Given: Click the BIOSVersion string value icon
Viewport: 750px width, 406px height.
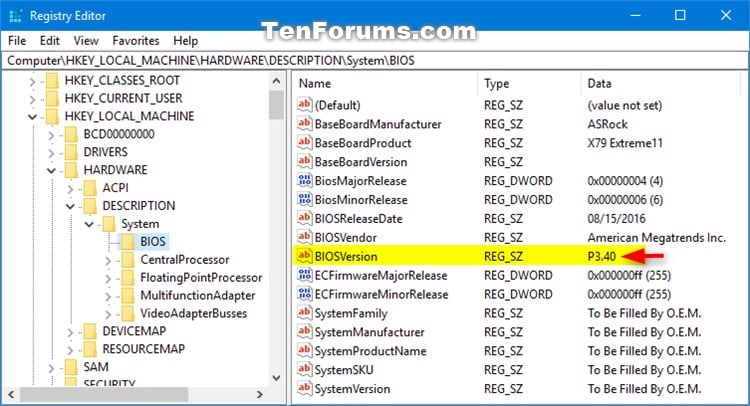Looking at the screenshot, I should [x=304, y=256].
